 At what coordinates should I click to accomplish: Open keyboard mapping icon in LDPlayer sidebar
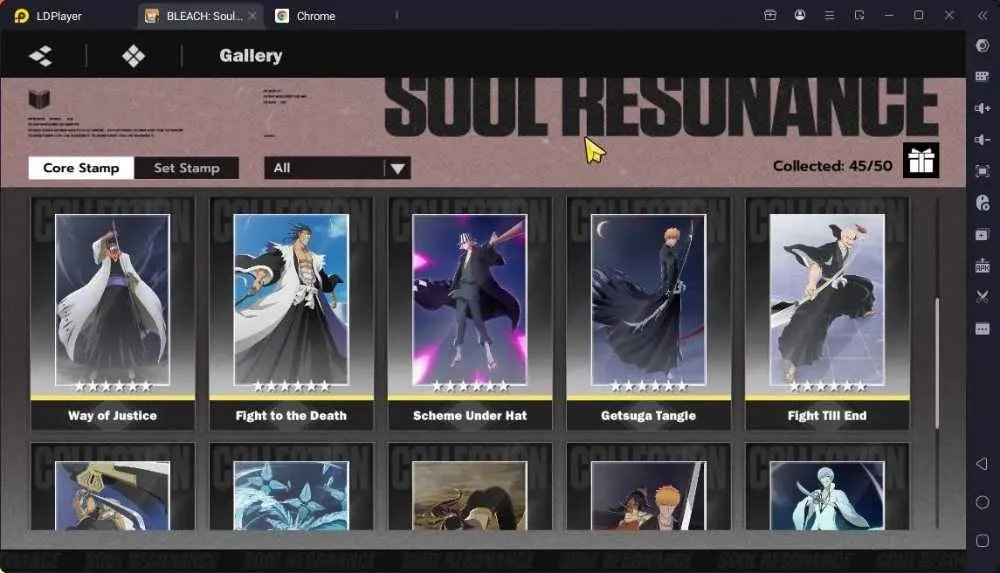coord(982,77)
